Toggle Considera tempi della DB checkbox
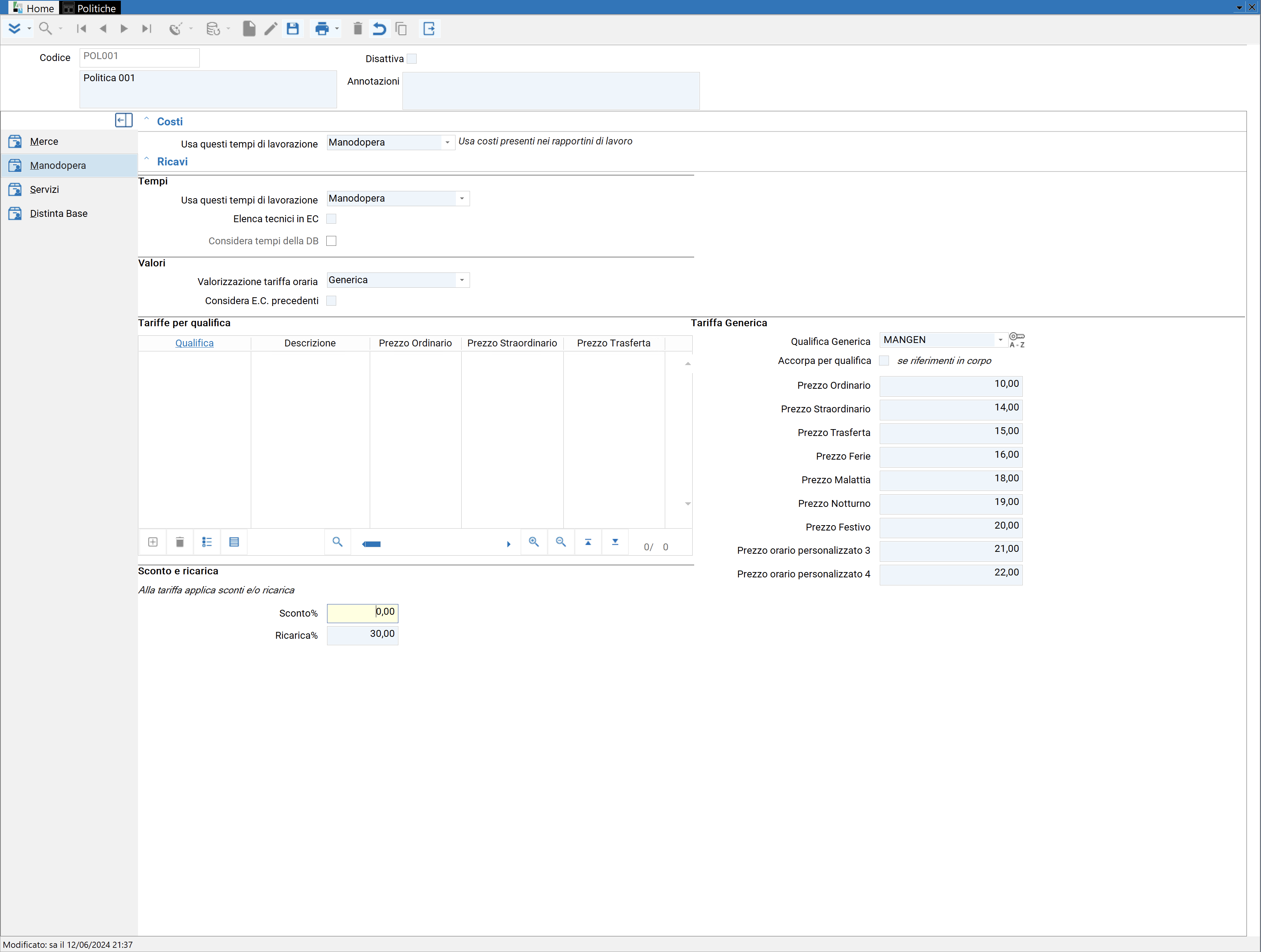 click(x=331, y=241)
